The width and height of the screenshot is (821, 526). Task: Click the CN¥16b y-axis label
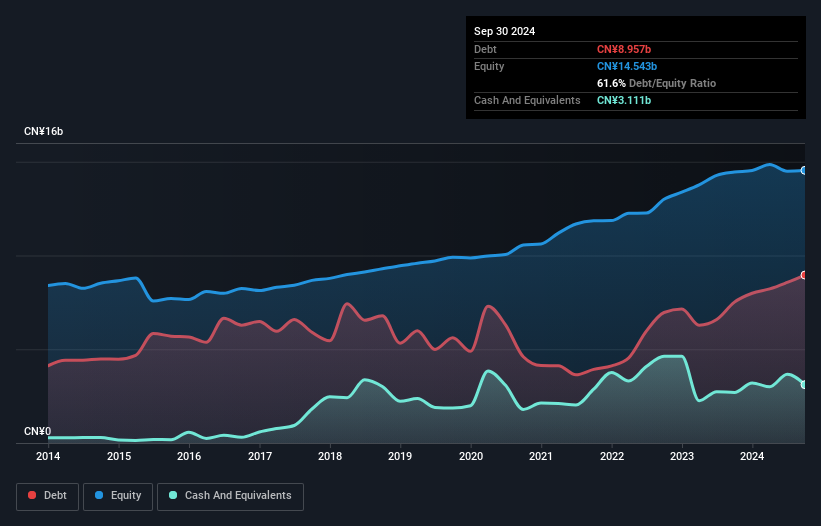tap(43, 131)
